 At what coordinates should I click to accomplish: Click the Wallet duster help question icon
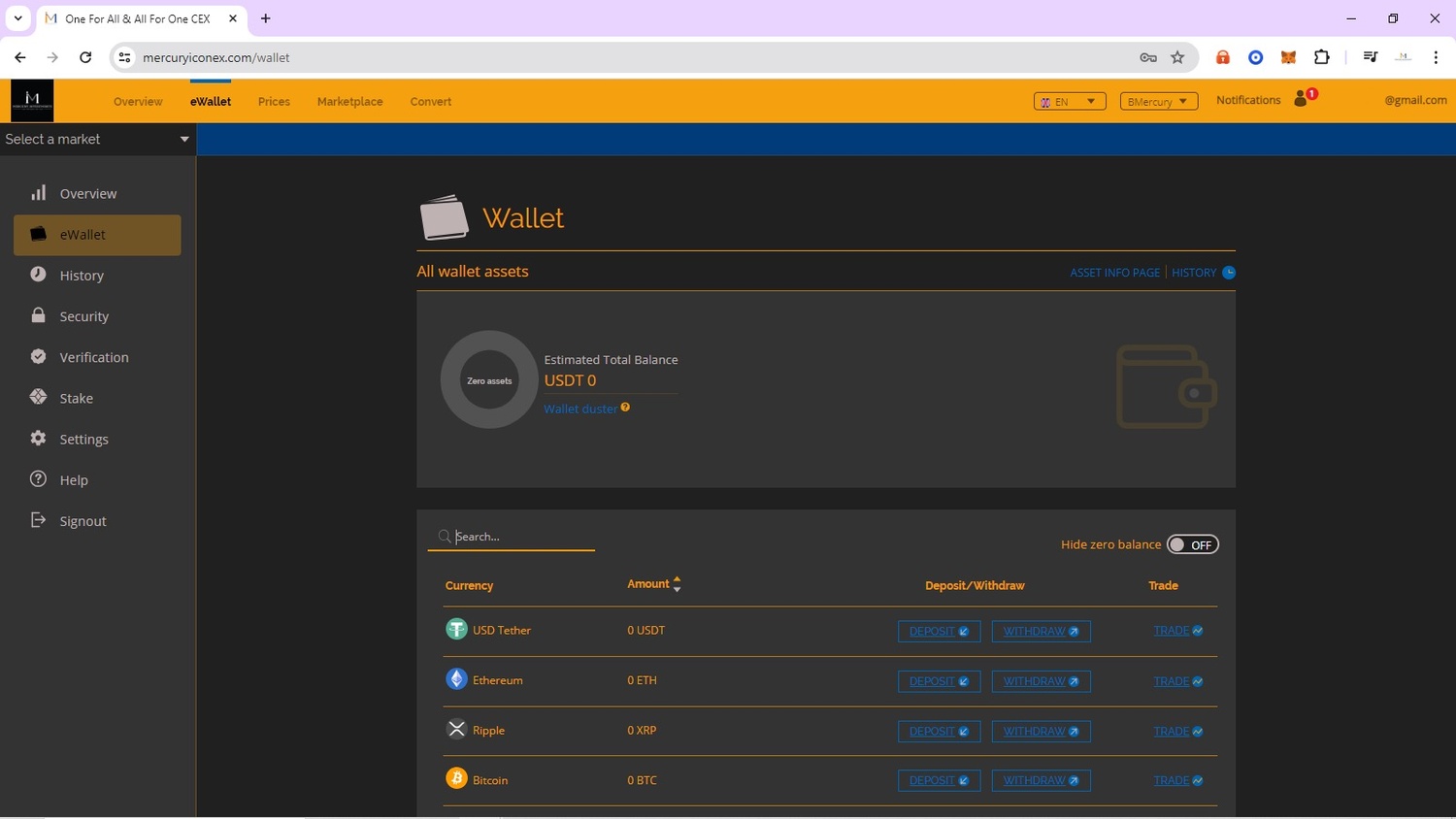coord(626,408)
